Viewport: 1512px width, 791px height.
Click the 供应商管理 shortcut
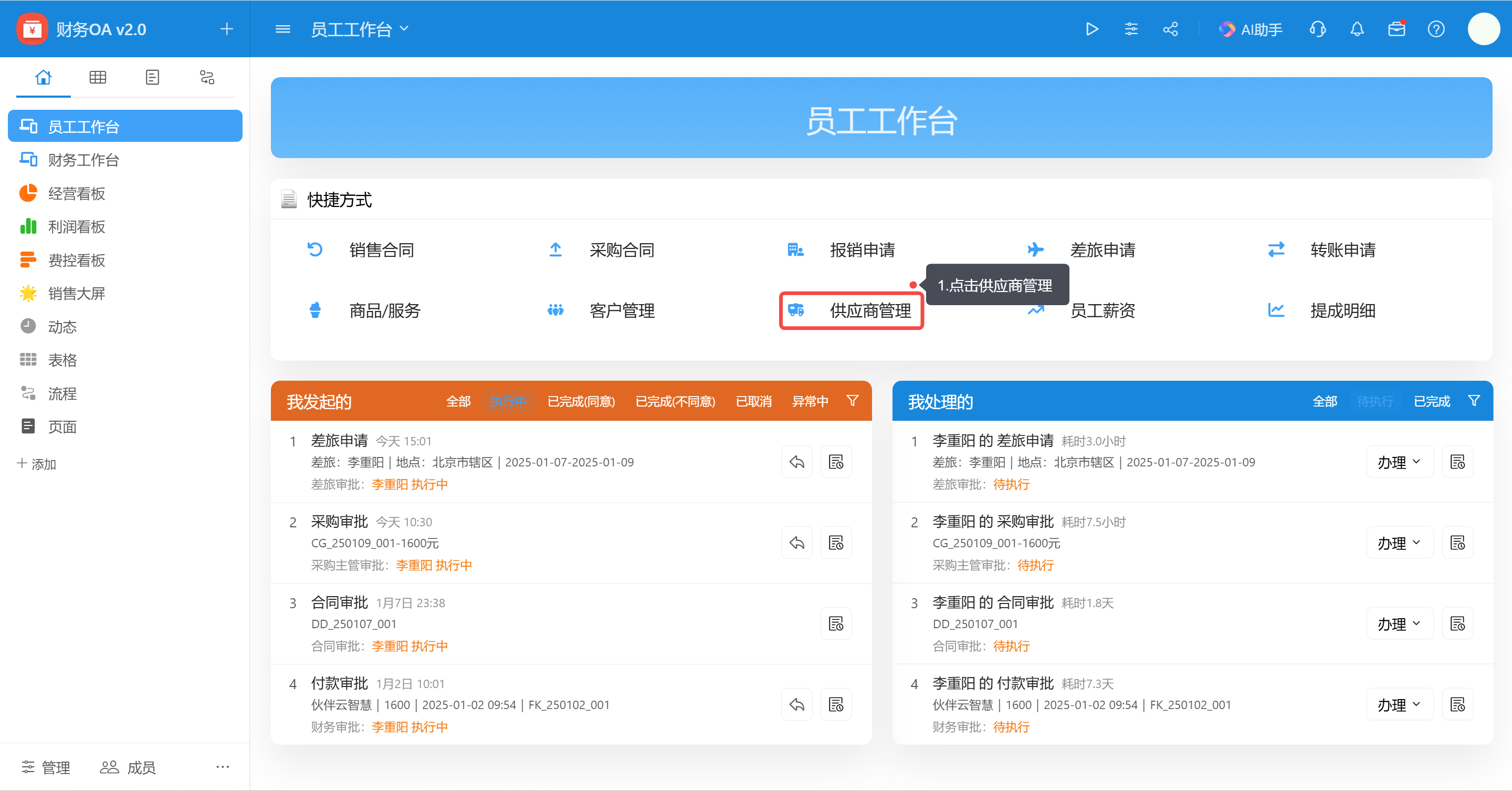point(851,310)
